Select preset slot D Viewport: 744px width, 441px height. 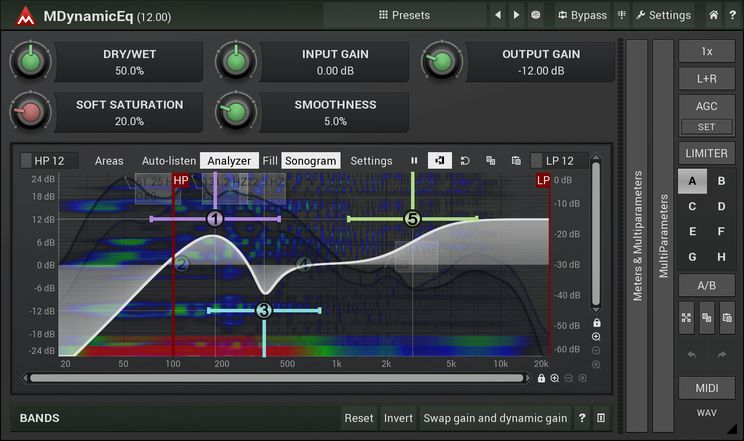coord(721,206)
